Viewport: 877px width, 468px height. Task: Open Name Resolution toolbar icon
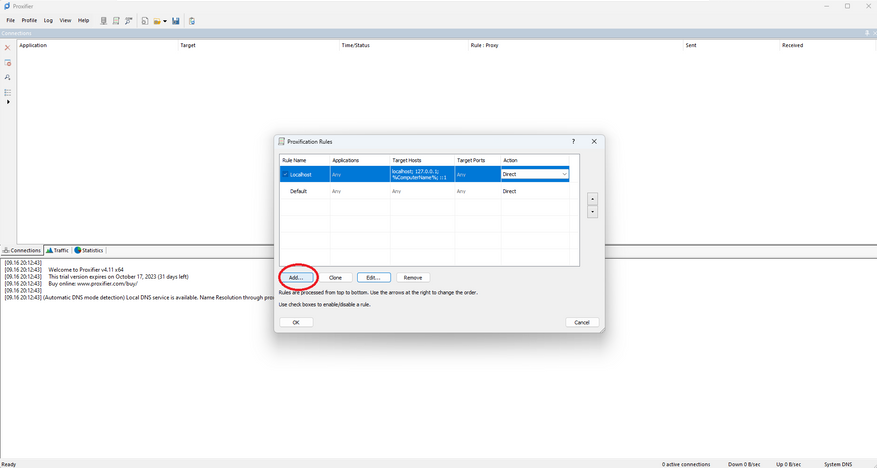click(x=129, y=21)
